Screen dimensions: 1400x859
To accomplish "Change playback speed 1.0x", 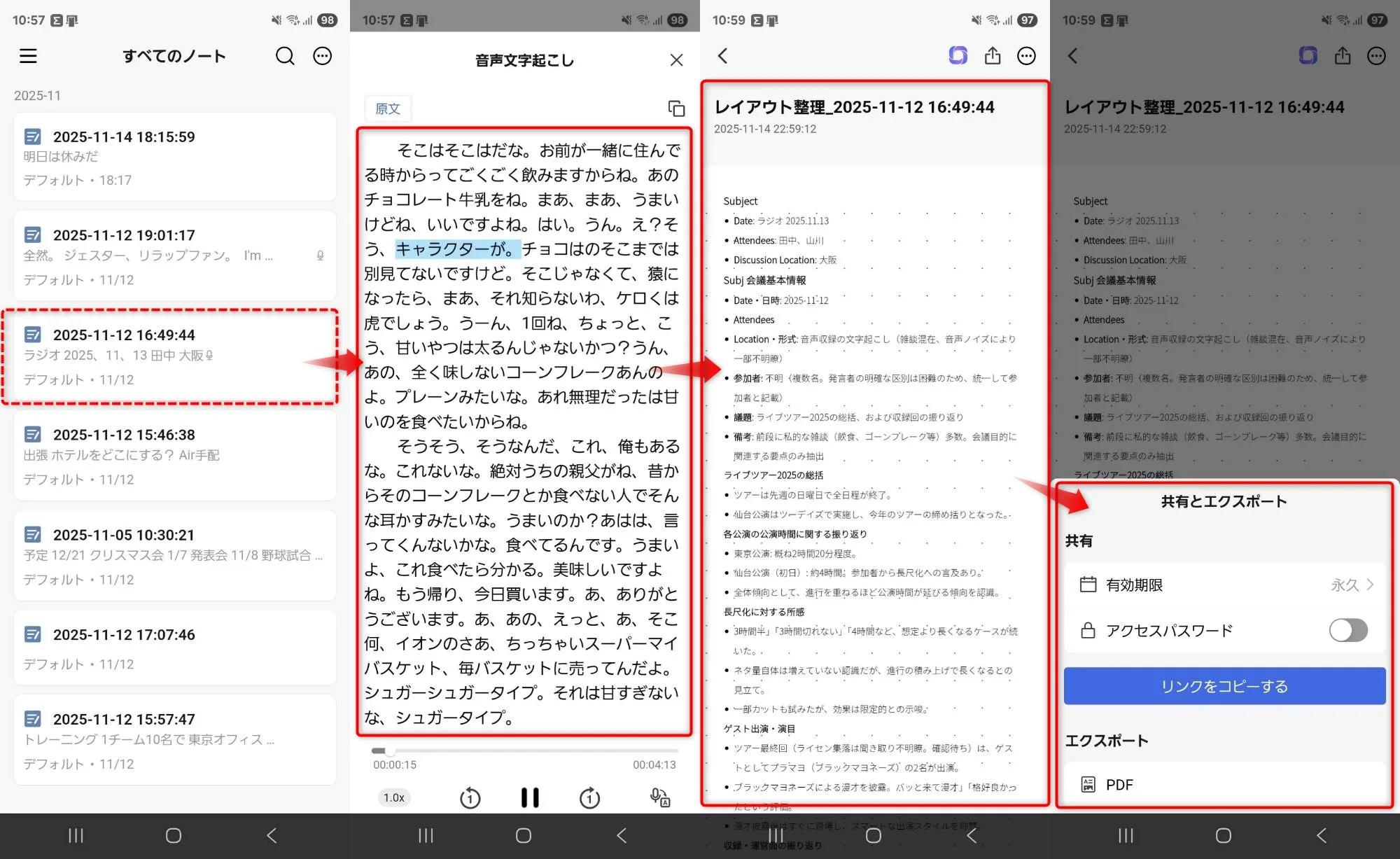I will (x=394, y=797).
